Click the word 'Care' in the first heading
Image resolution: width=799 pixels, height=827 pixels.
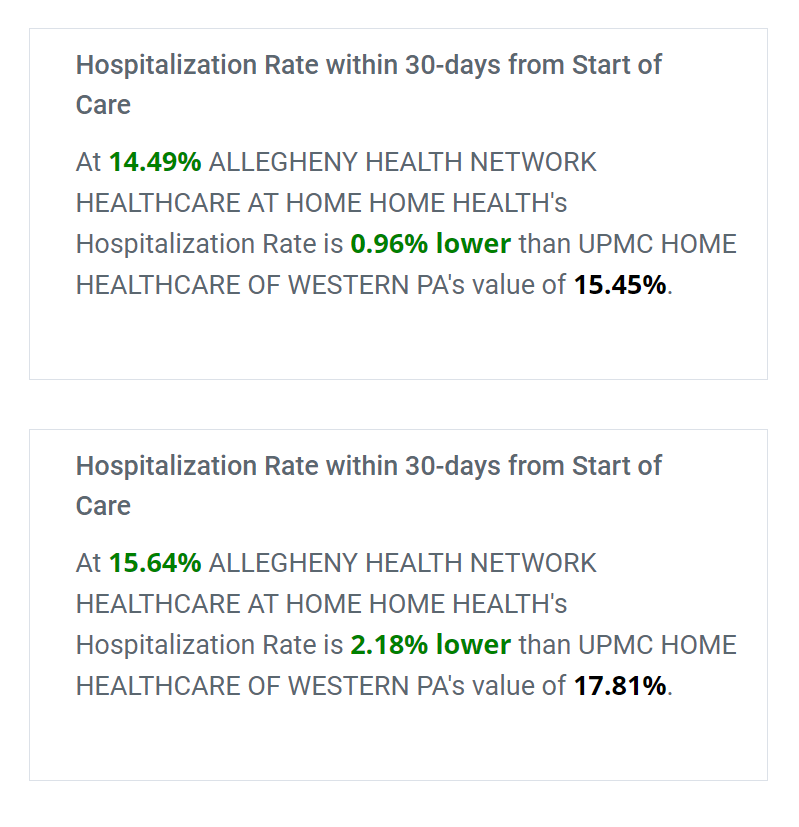[103, 104]
